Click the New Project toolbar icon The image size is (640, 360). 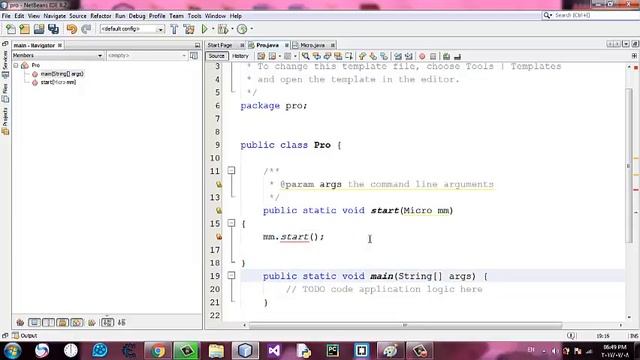point(24,29)
